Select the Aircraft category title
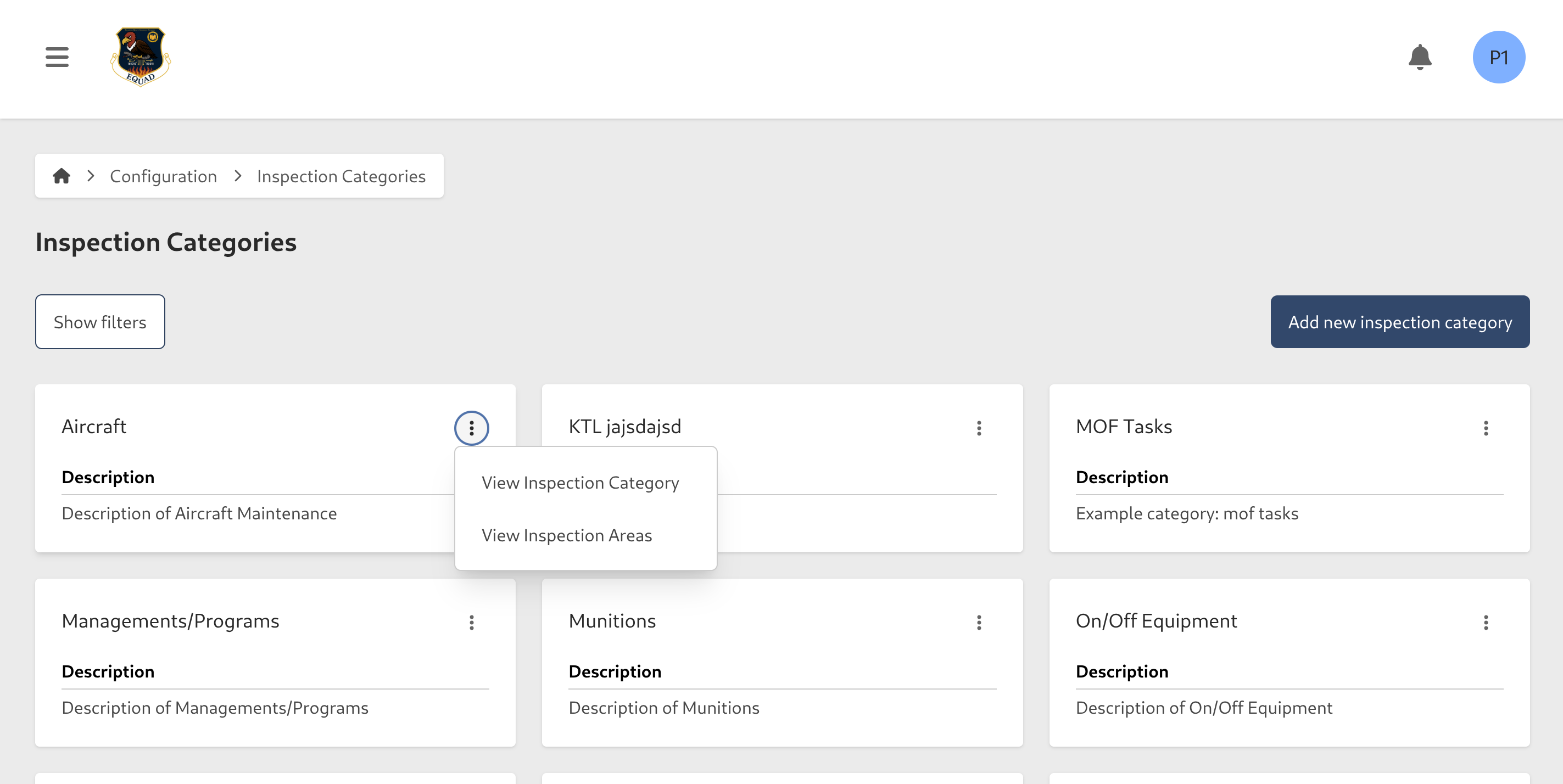 [94, 426]
